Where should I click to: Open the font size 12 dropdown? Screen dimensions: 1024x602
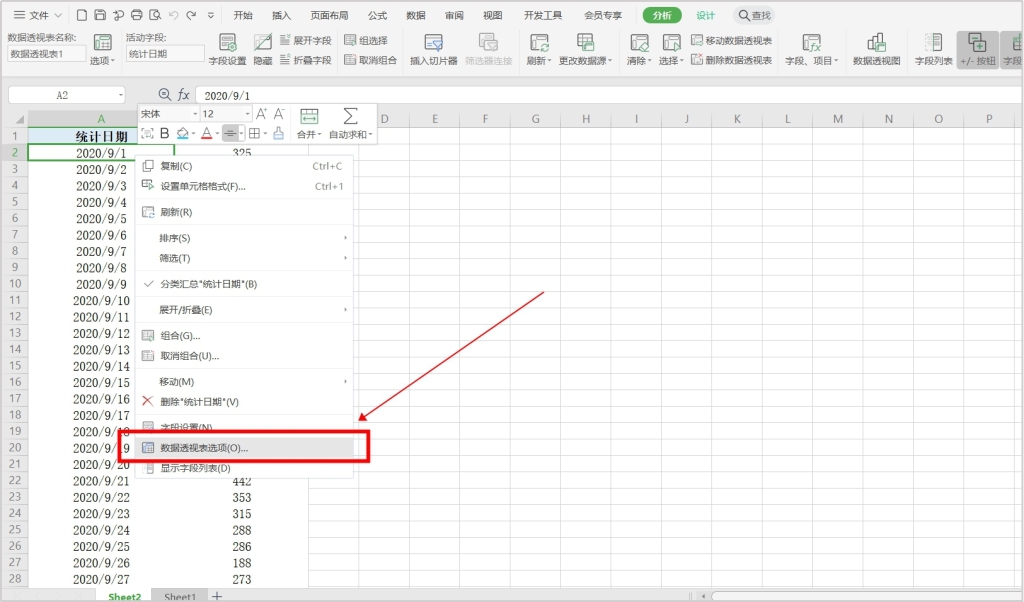point(247,114)
